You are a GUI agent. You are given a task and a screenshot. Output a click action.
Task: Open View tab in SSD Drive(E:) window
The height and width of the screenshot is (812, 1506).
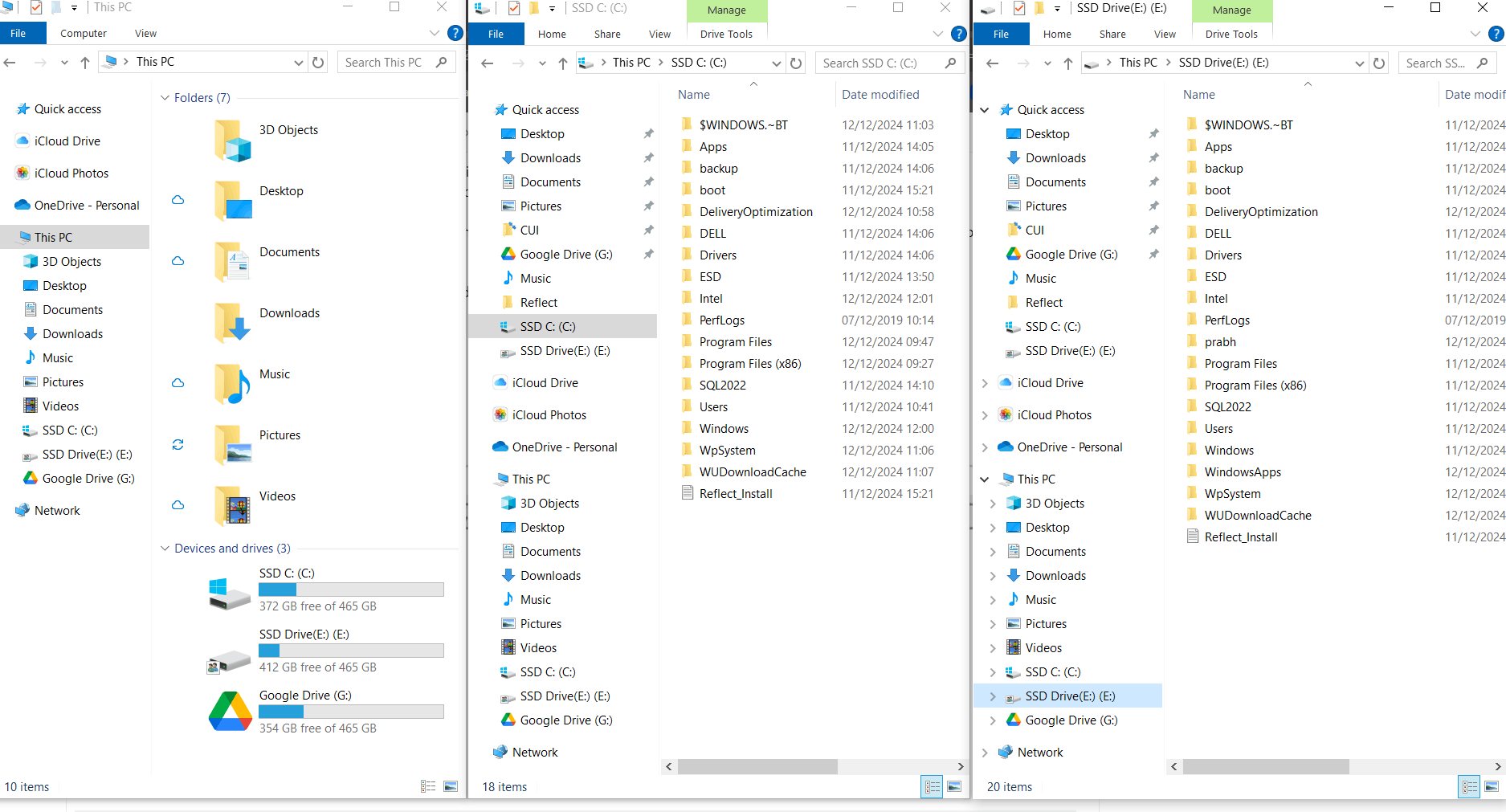coord(1165,34)
